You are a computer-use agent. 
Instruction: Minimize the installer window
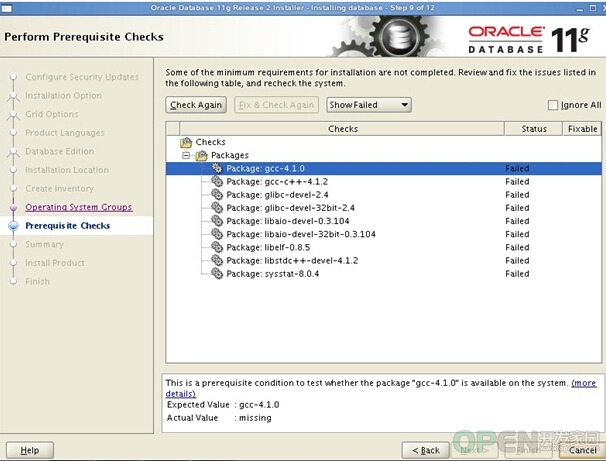[579, 8]
